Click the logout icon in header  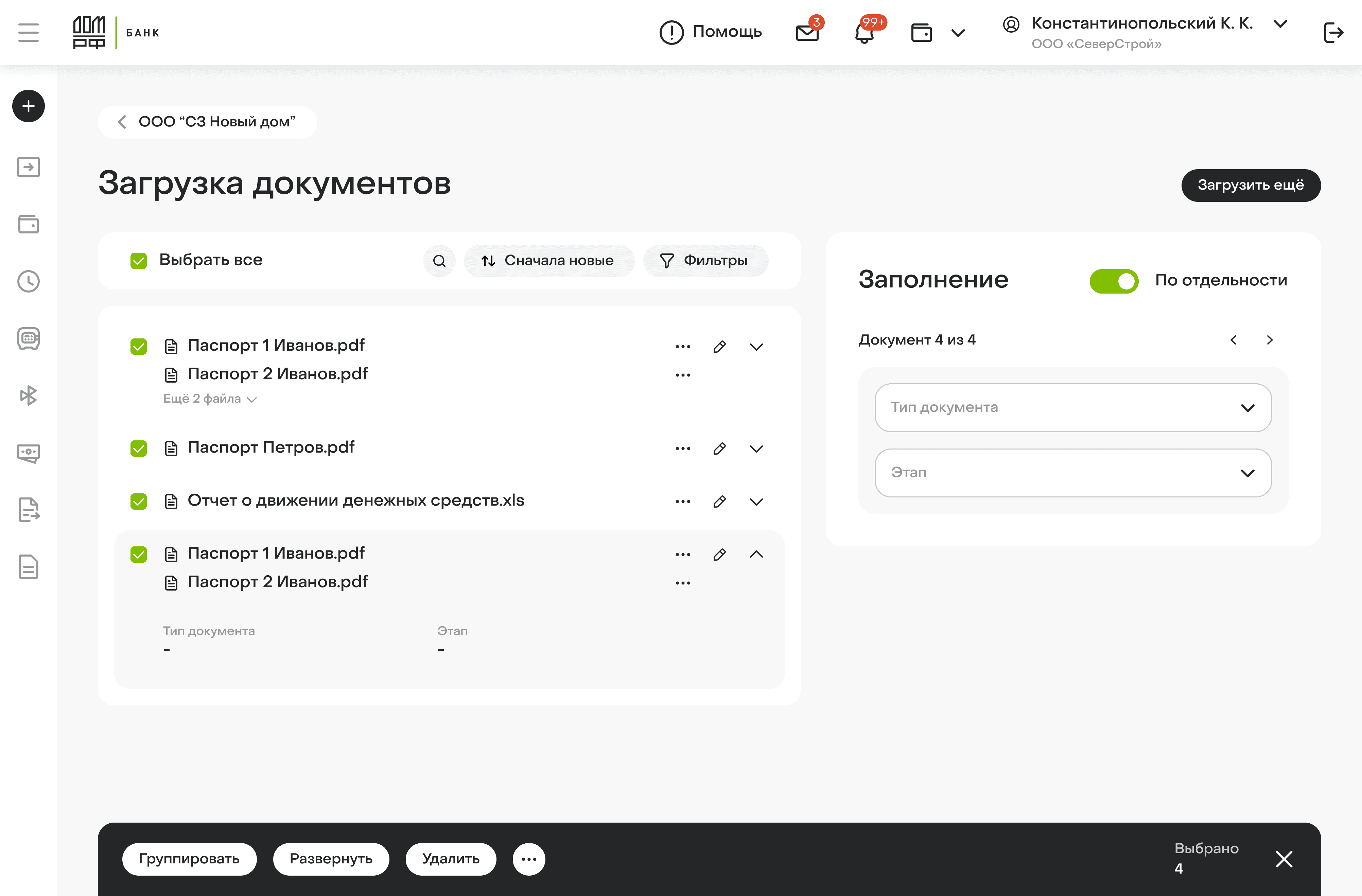[1333, 33]
